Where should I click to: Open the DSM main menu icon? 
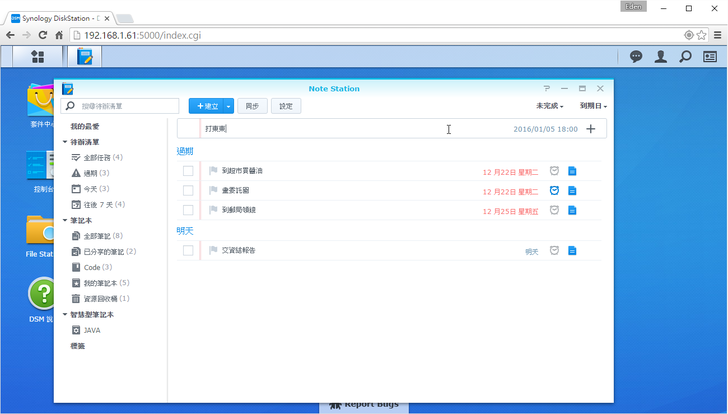pyautogui.click(x=37, y=57)
